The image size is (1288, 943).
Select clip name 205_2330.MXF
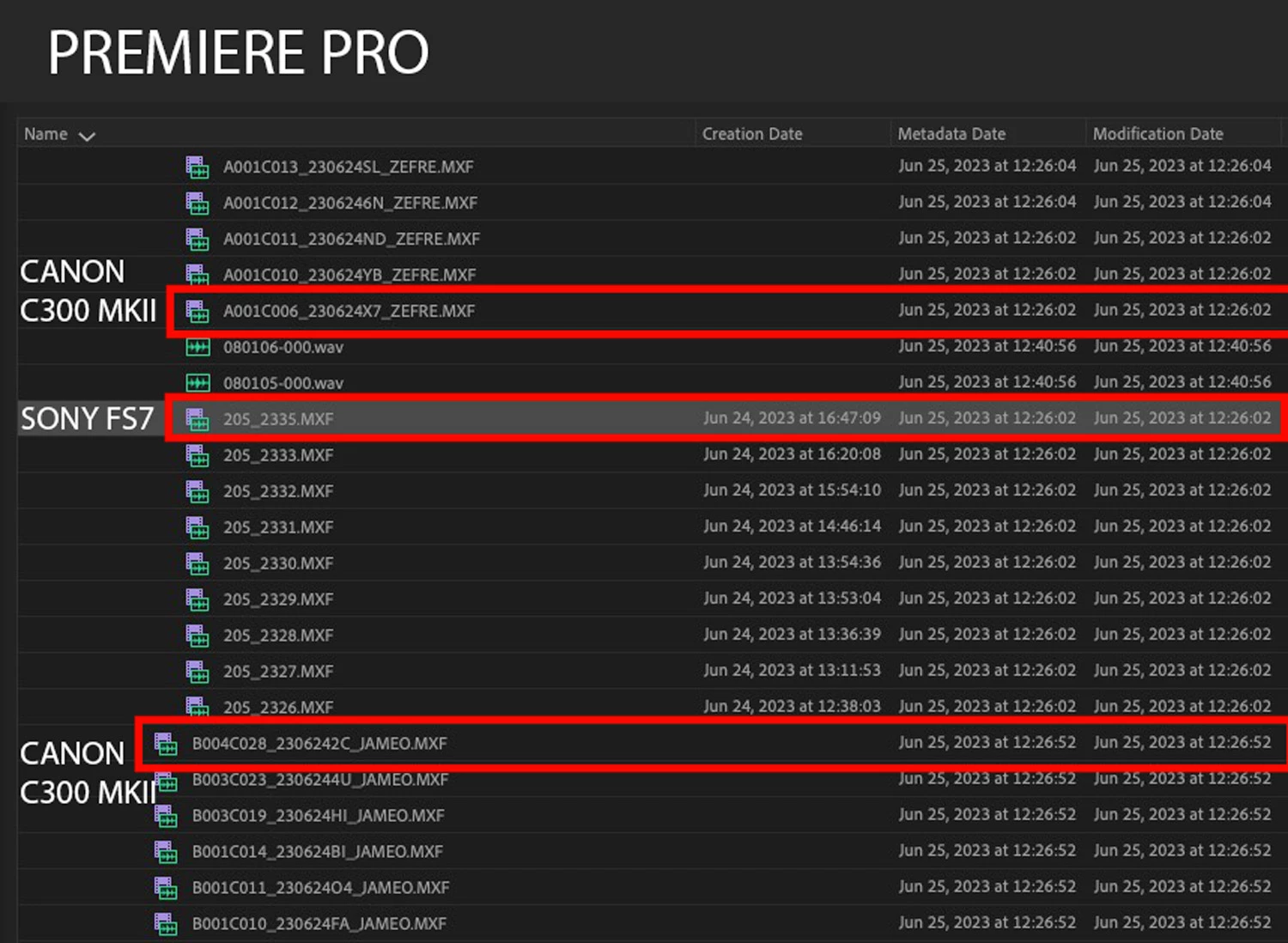coord(278,563)
